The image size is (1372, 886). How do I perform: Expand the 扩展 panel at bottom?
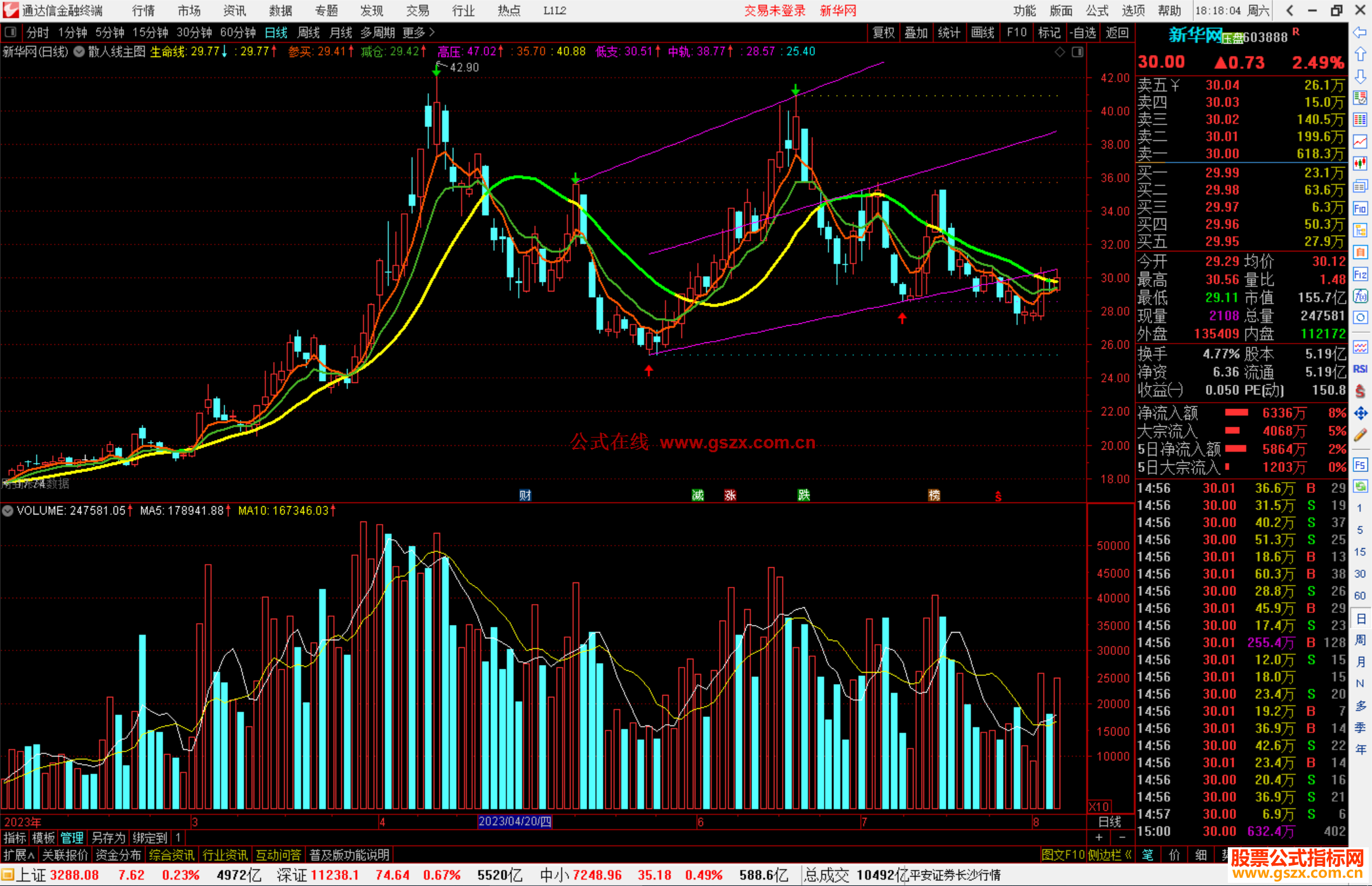pyautogui.click(x=19, y=855)
